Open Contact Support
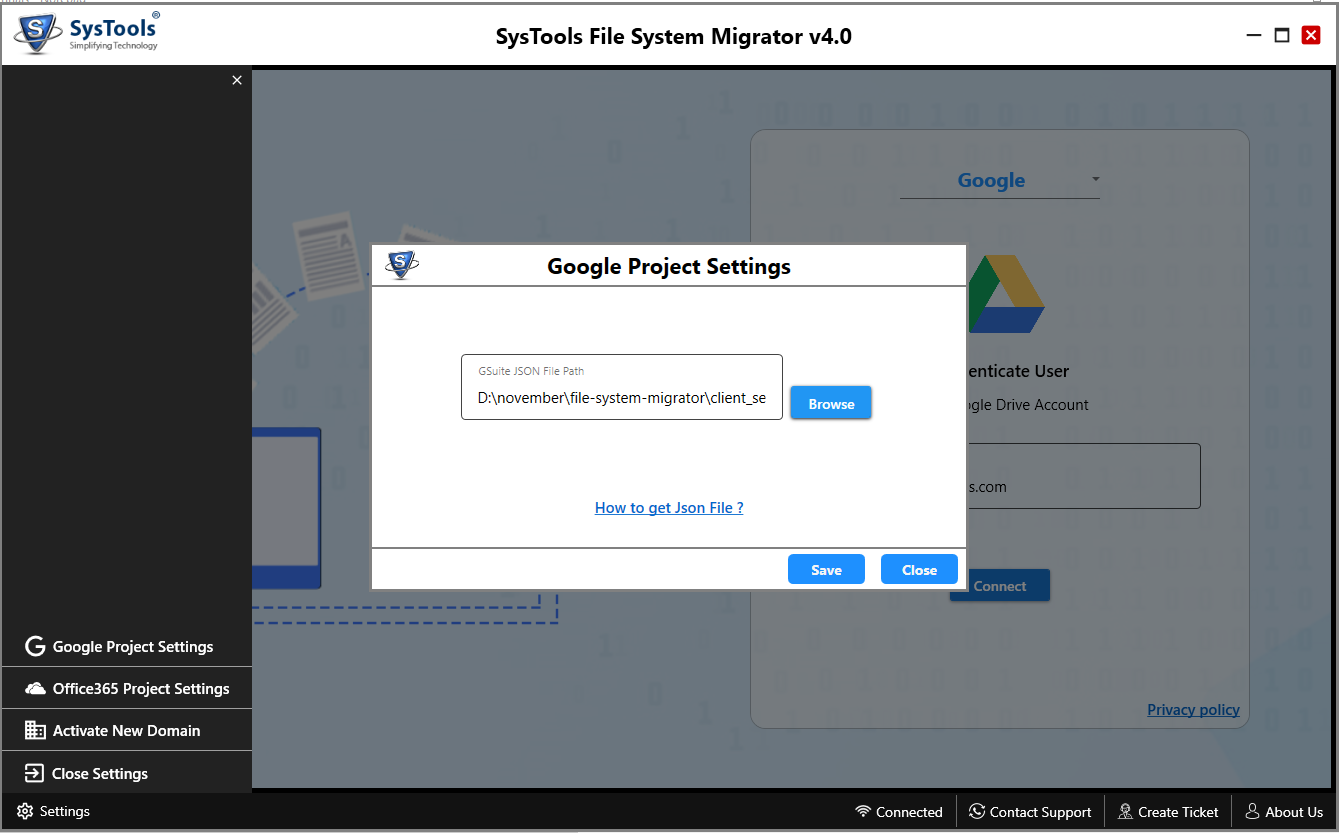Image resolution: width=1339 pixels, height=833 pixels. click(1030, 812)
